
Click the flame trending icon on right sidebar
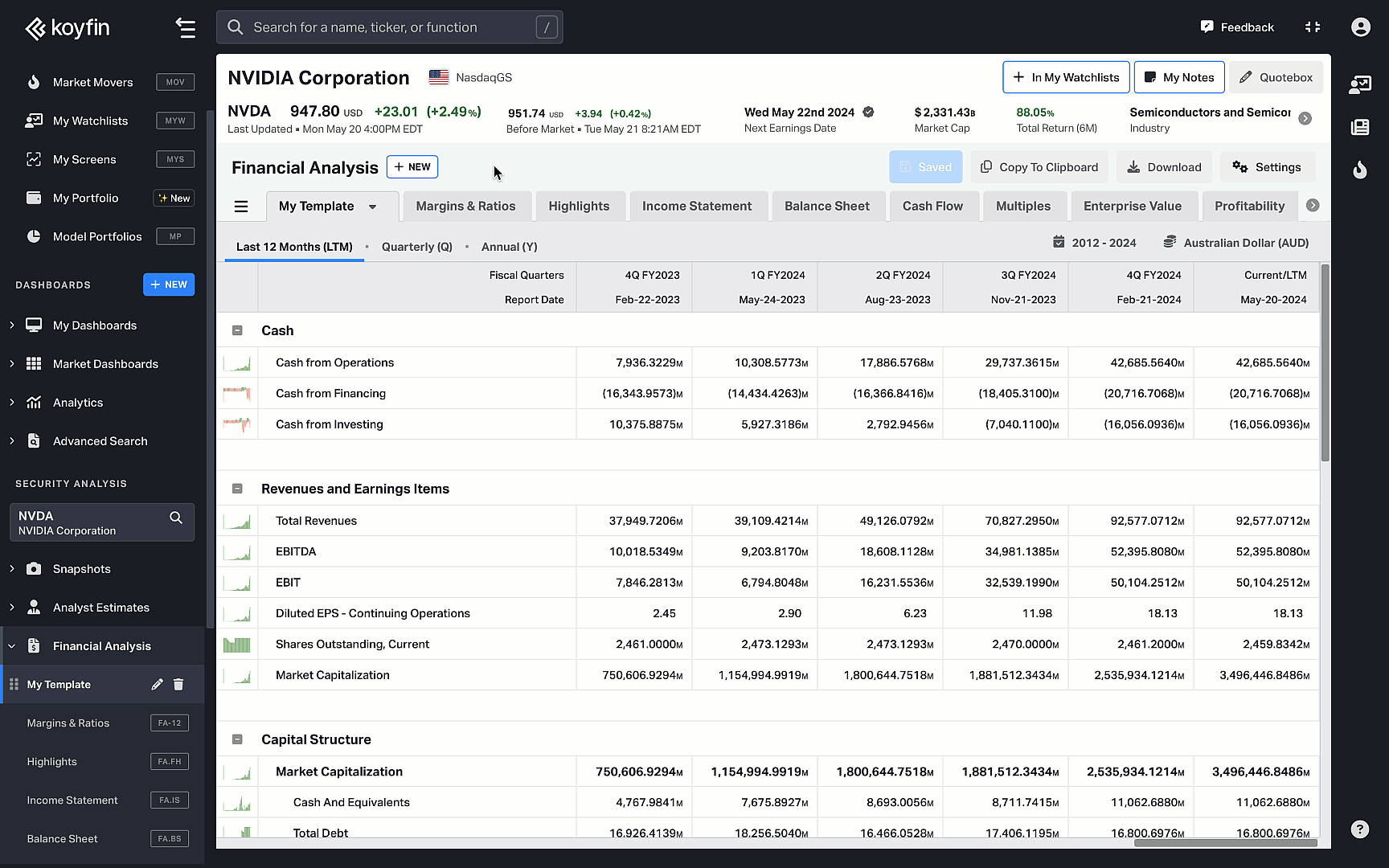pos(1360,170)
